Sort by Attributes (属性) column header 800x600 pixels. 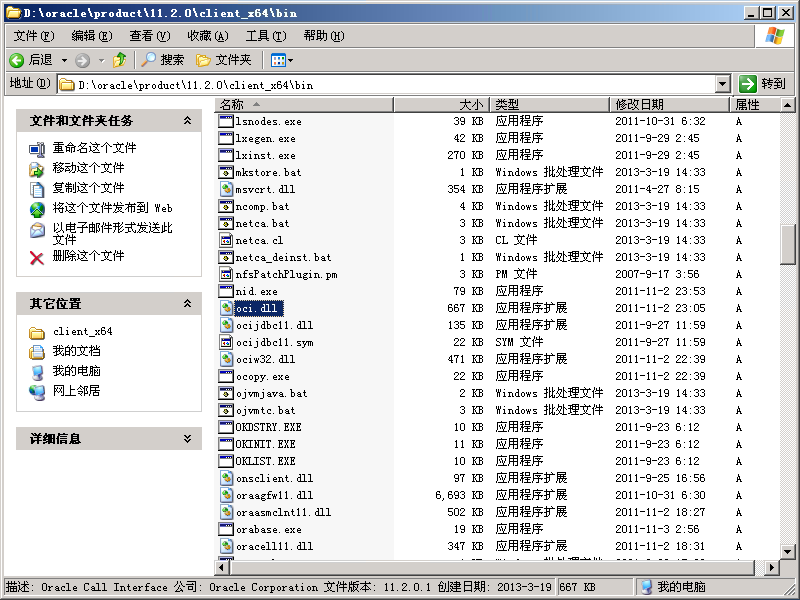pos(755,105)
